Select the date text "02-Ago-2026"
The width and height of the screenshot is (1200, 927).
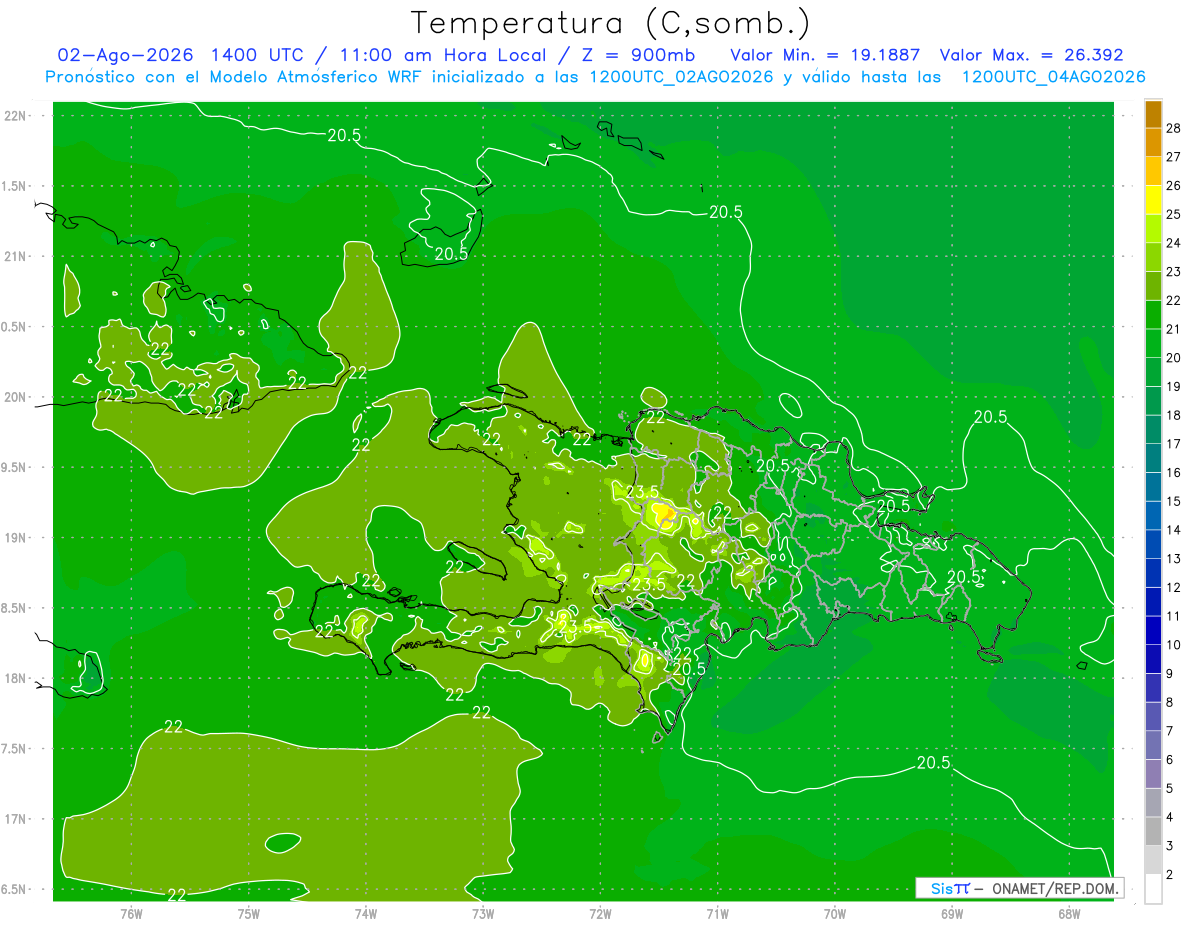[x=126, y=55]
